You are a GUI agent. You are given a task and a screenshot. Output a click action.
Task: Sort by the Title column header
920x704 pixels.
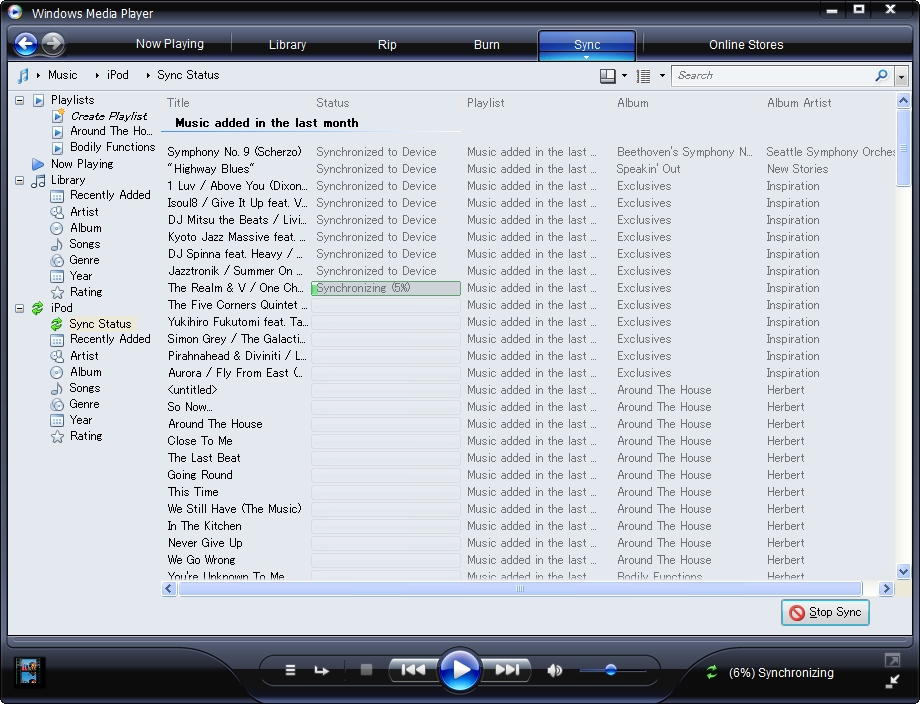[x=178, y=103]
